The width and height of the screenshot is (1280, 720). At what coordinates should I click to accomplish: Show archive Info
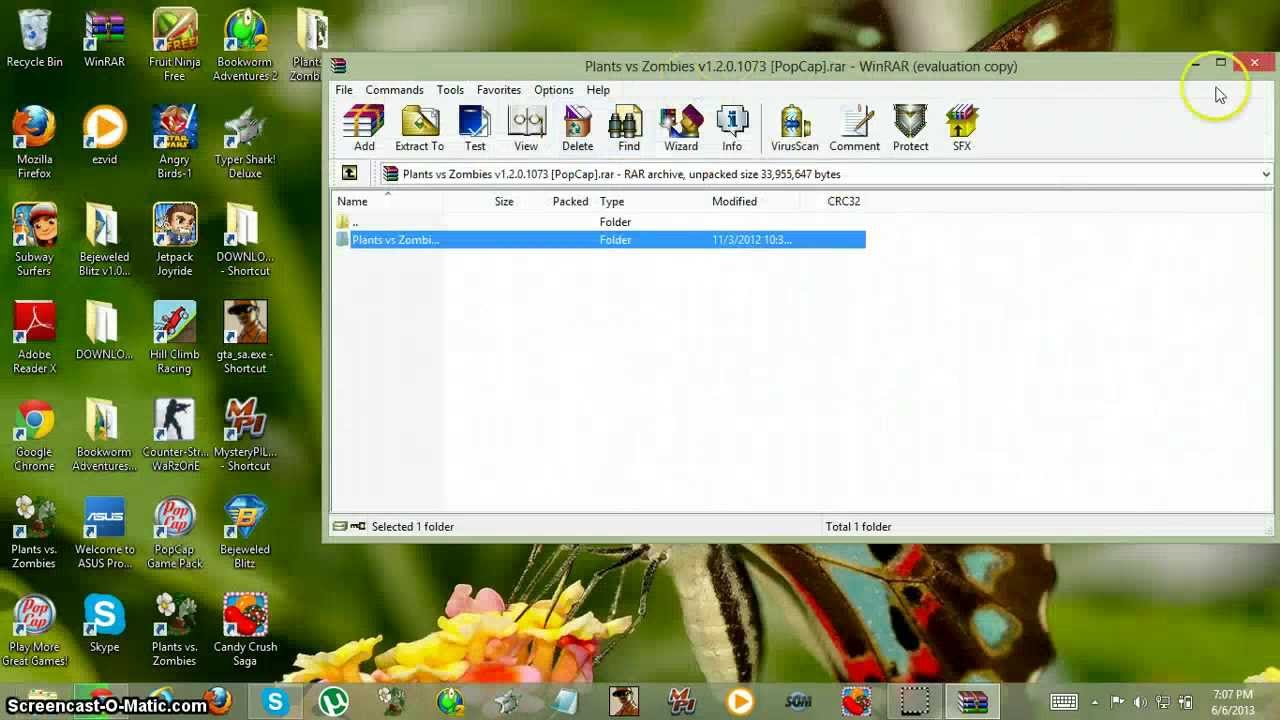click(x=732, y=128)
